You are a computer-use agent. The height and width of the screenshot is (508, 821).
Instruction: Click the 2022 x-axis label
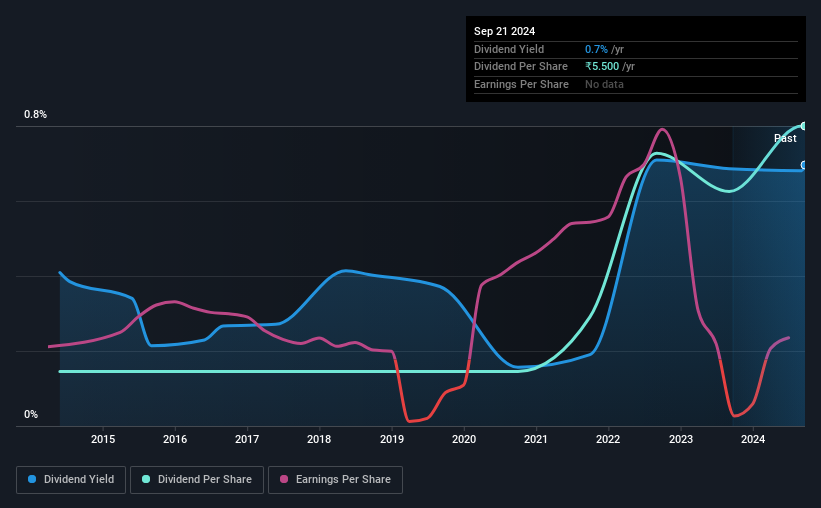608,439
